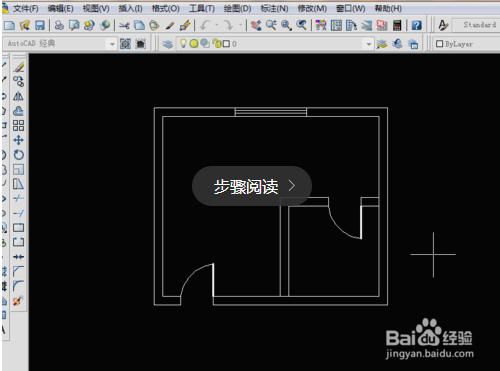Save the drawing using the floppy disk icon
500x371 pixels.
click(40, 25)
